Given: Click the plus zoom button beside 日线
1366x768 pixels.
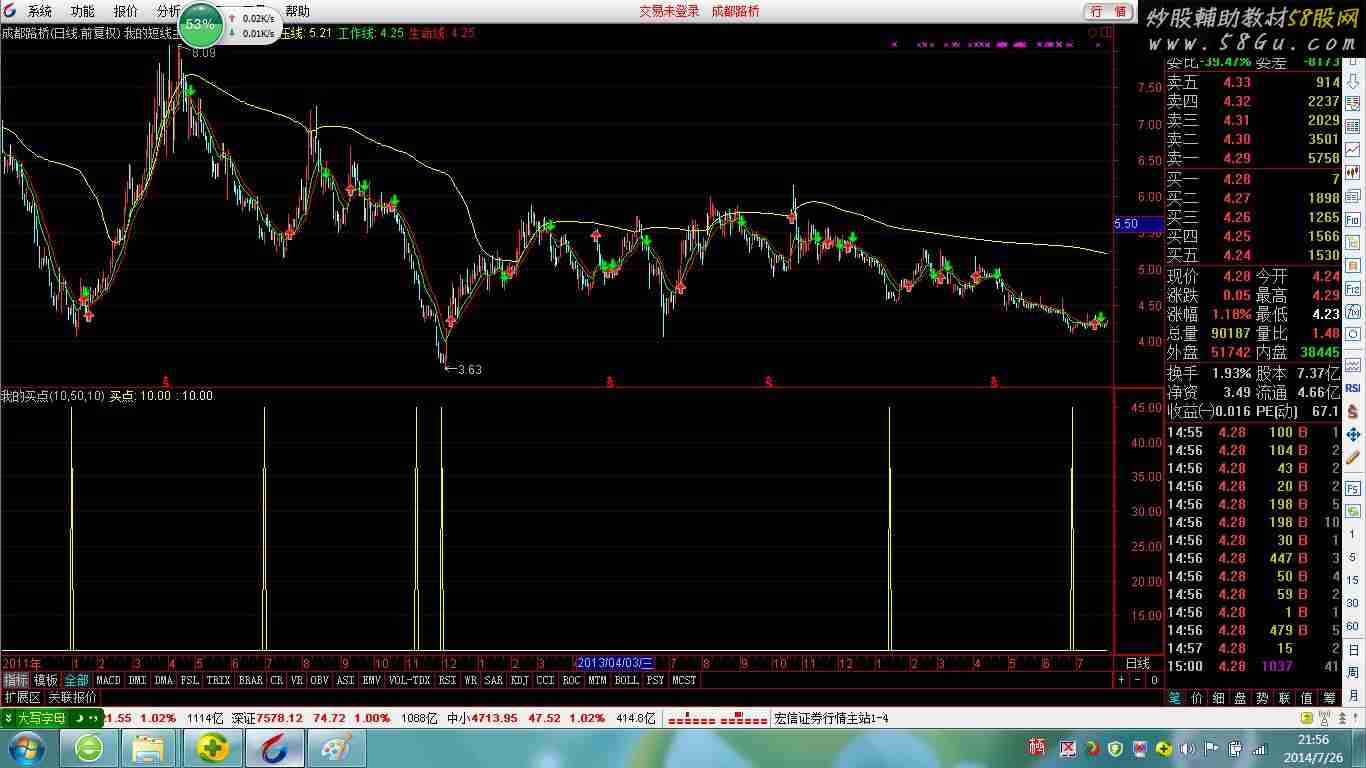Looking at the screenshot, I should 1121,680.
